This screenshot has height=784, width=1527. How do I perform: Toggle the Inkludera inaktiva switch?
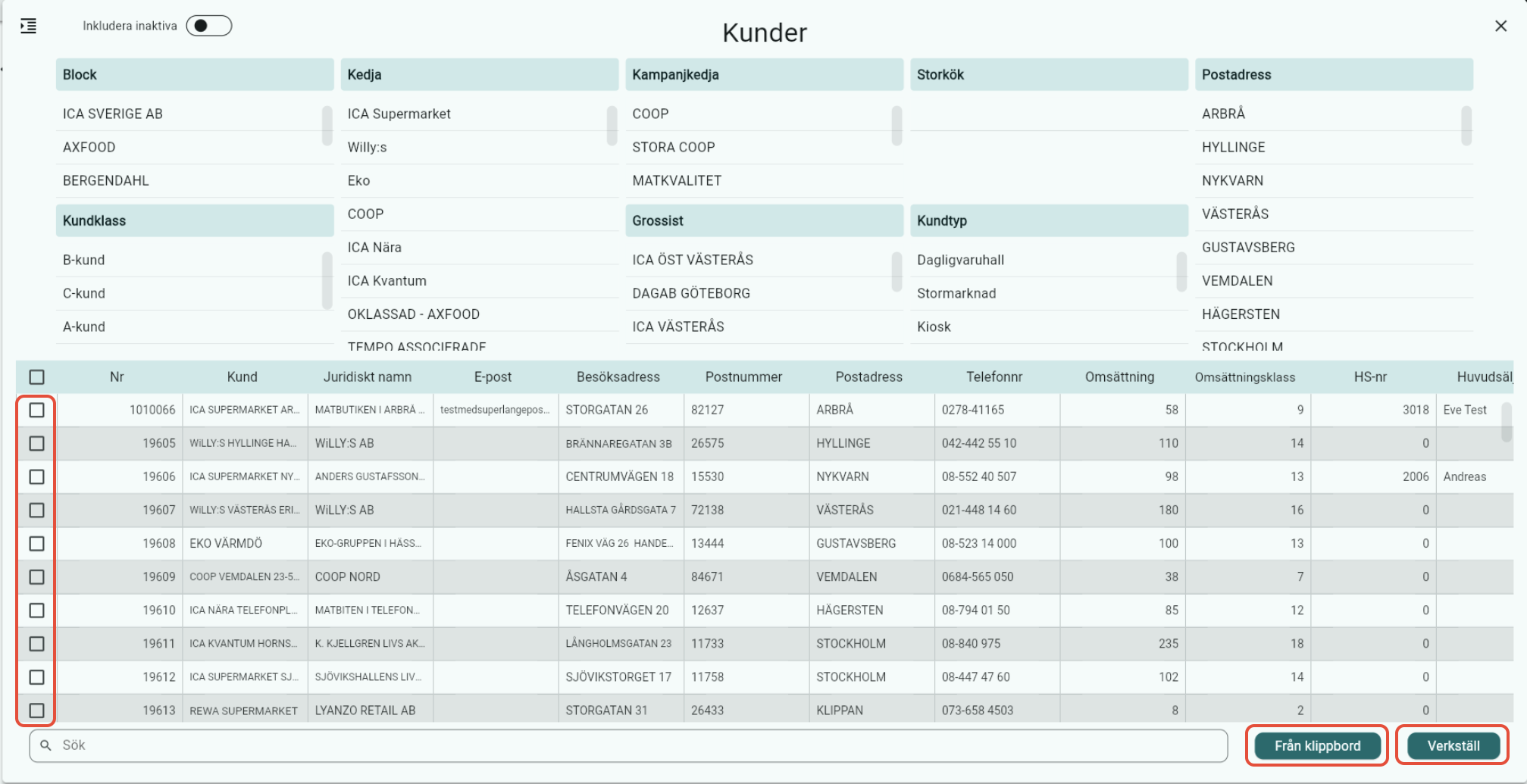click(209, 26)
